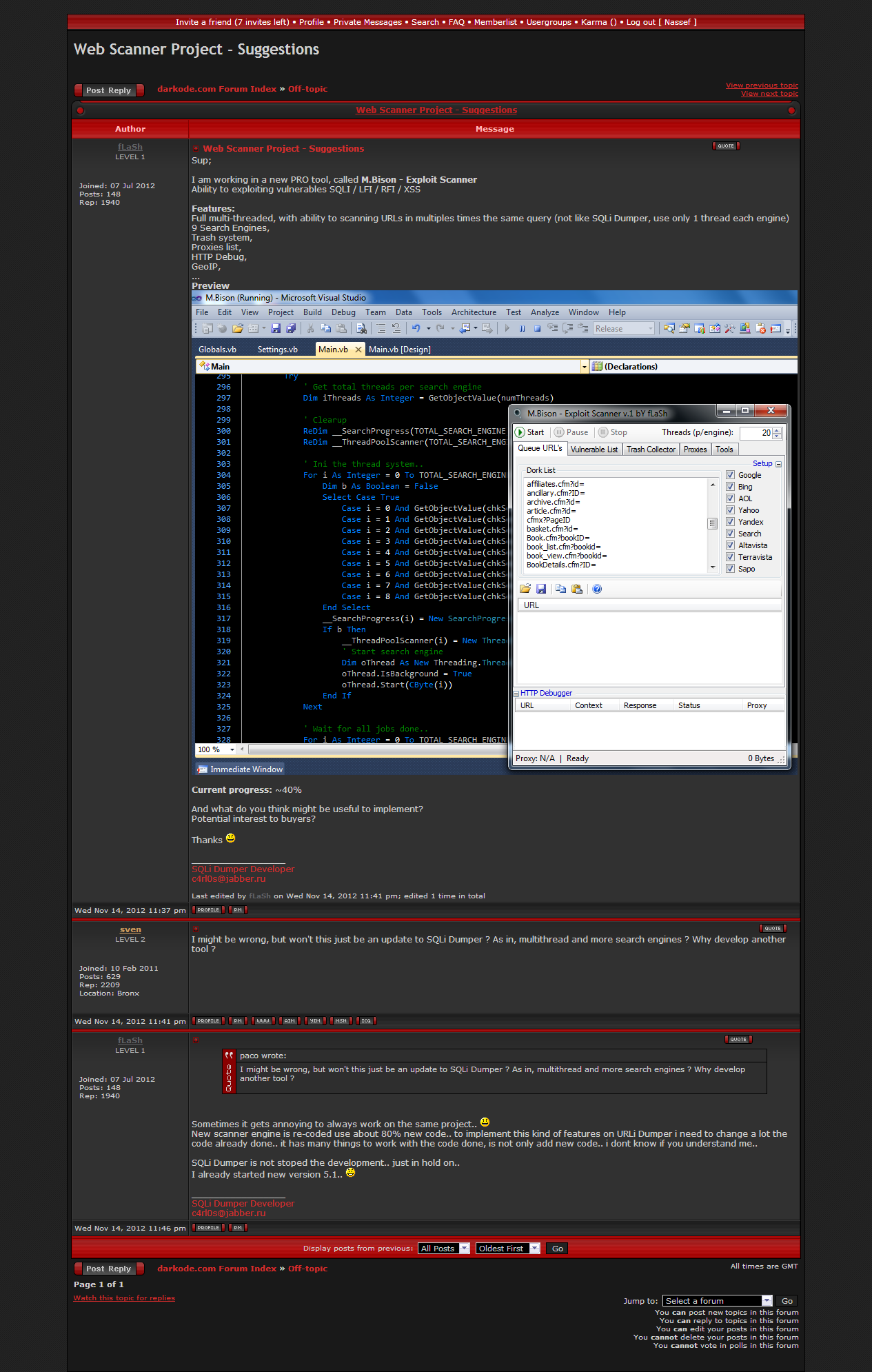Open the All Posts dropdown
Screen dimensions: 872x1372
click(x=444, y=1249)
